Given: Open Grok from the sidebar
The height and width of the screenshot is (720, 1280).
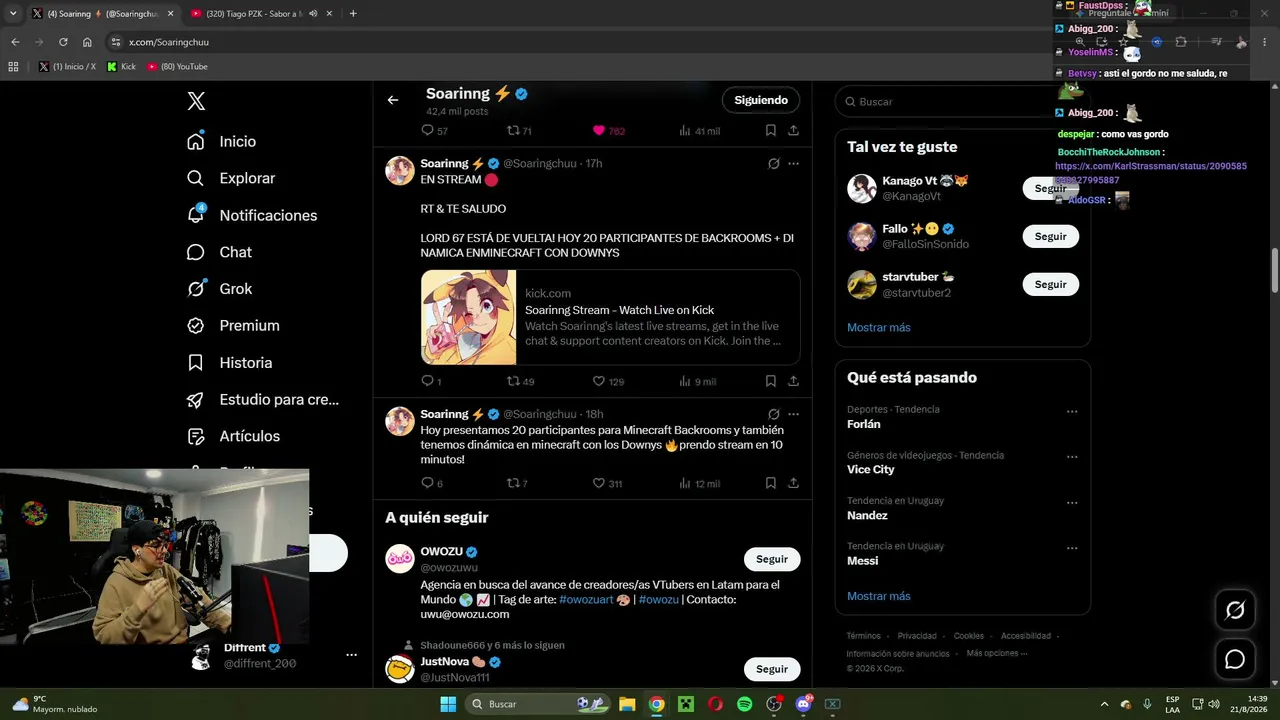Looking at the screenshot, I should [x=219, y=289].
